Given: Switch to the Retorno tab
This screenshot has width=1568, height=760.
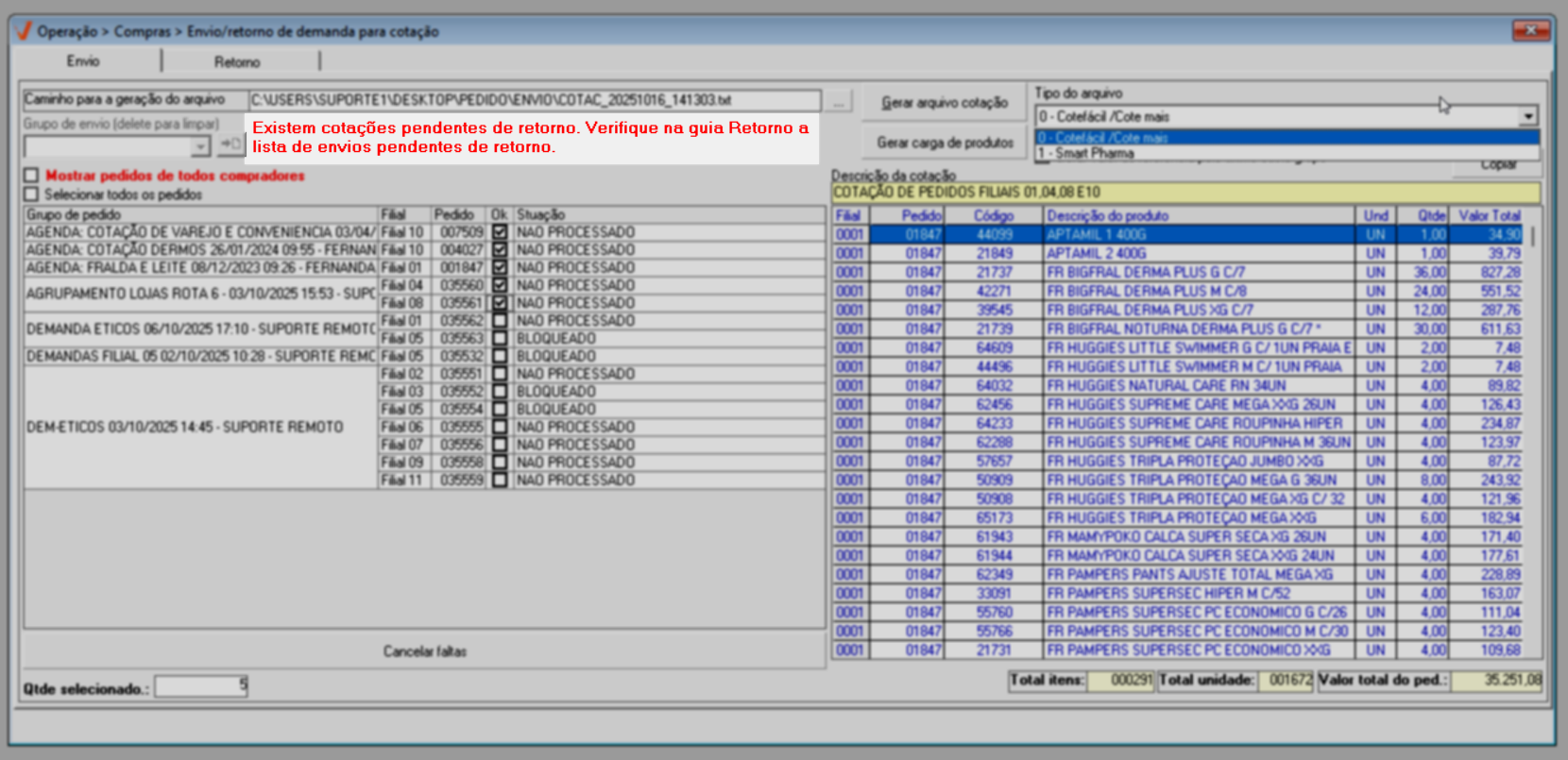Looking at the screenshot, I should [x=236, y=62].
